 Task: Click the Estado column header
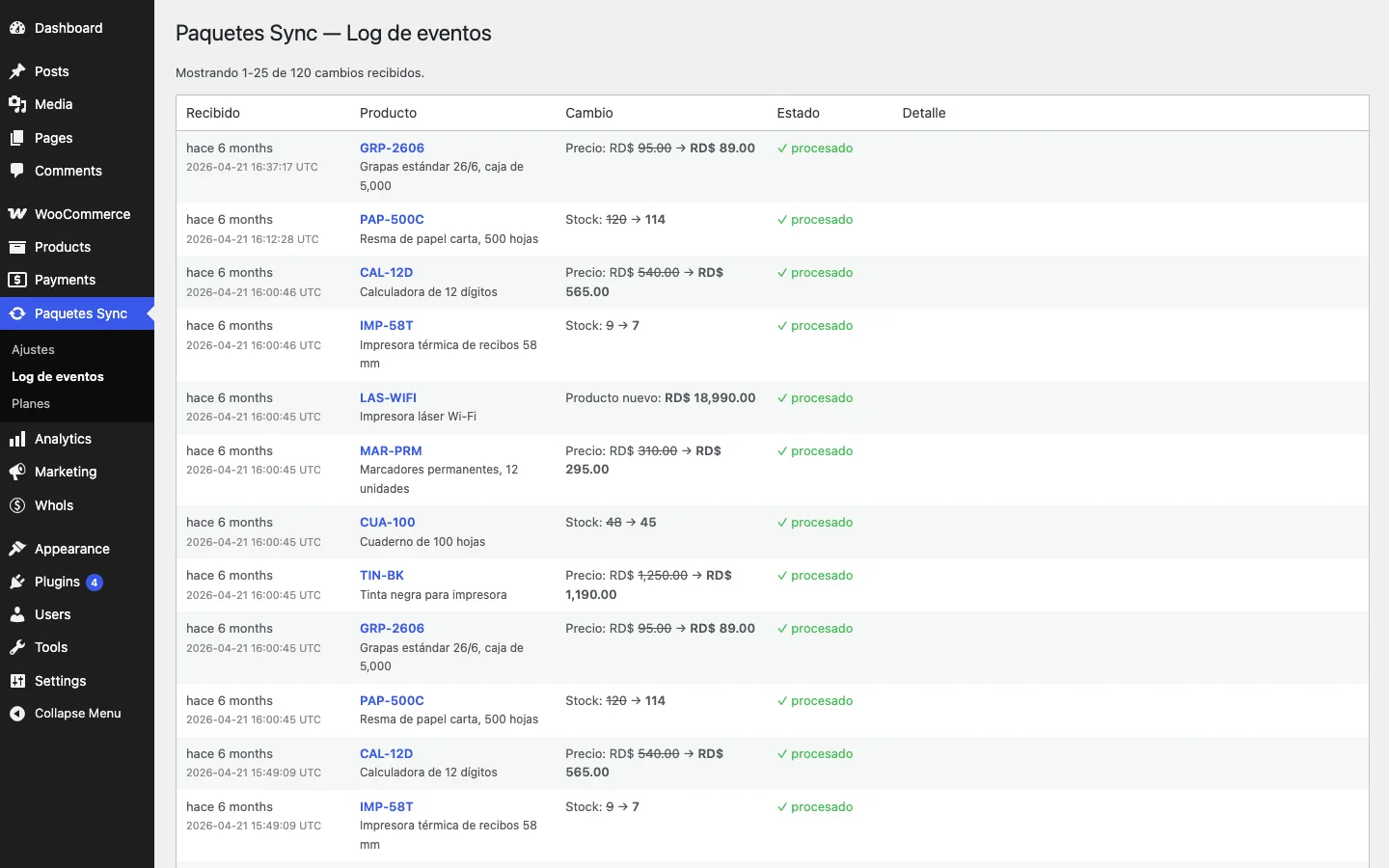point(799,113)
